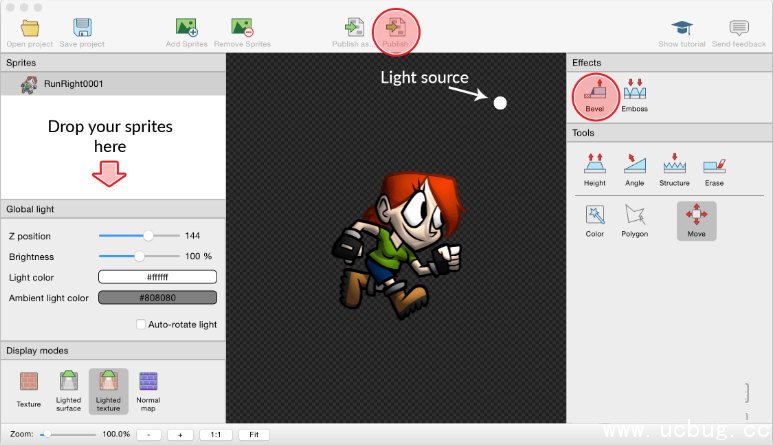Click the Open project folder icon
The width and height of the screenshot is (773, 445).
tap(30, 27)
